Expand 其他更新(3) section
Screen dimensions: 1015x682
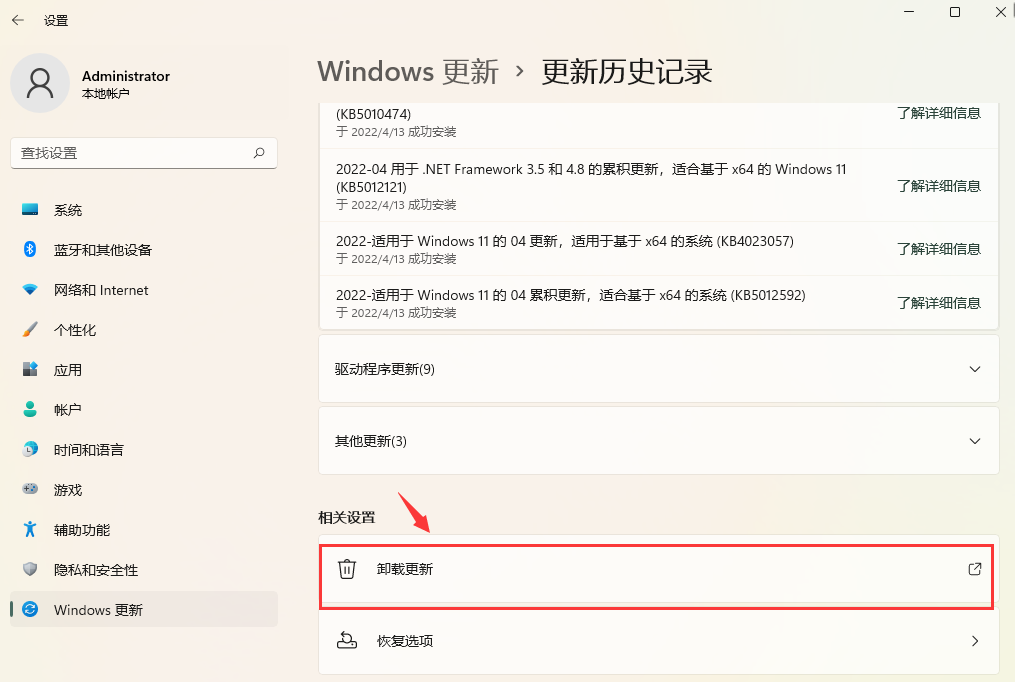657,440
